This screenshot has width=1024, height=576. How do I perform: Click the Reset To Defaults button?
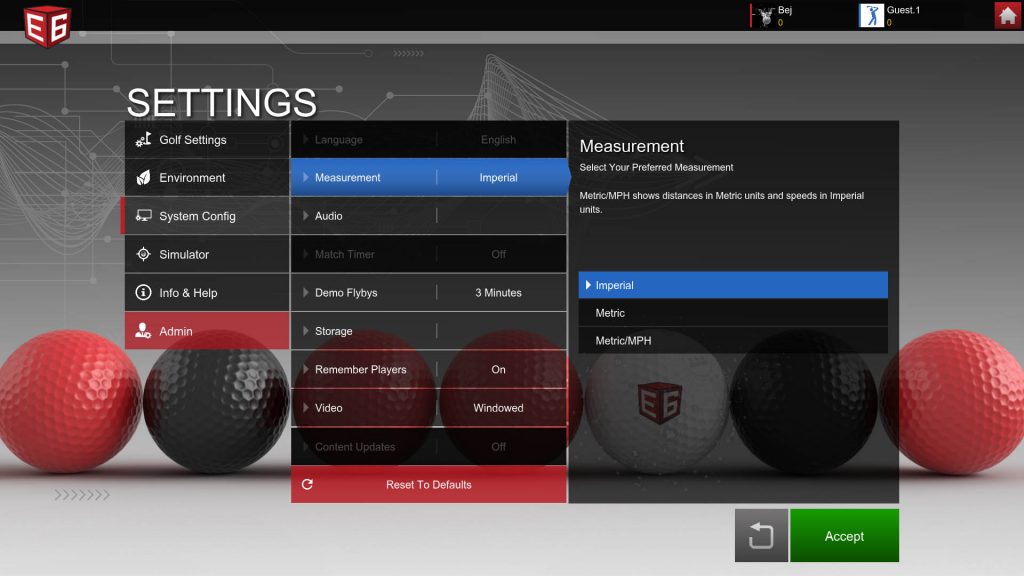point(428,485)
